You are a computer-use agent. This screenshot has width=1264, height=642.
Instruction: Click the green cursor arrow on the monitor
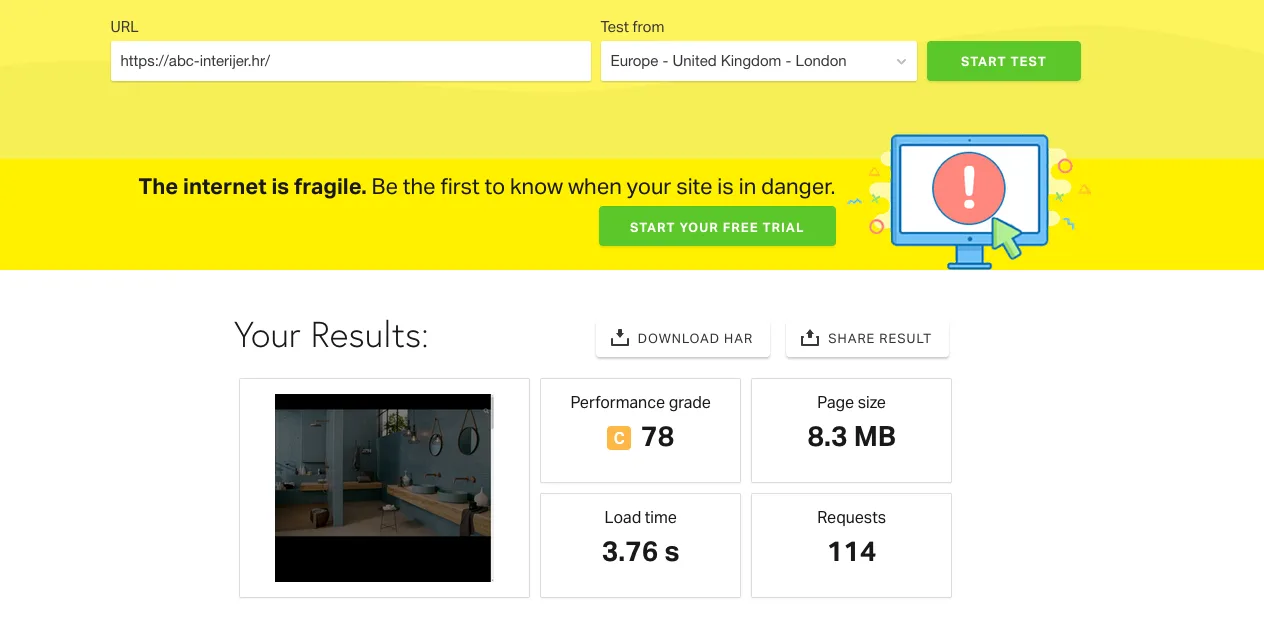(1006, 238)
